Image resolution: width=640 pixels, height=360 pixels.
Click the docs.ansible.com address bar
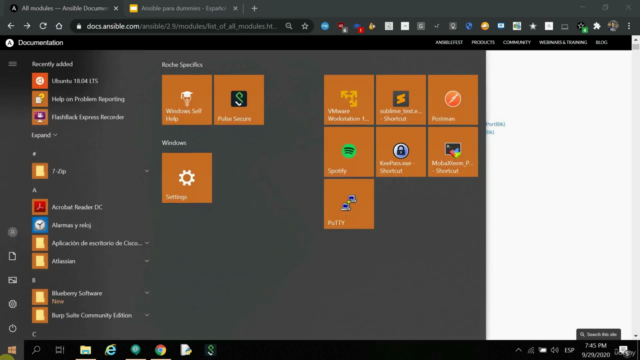pyautogui.click(x=182, y=26)
